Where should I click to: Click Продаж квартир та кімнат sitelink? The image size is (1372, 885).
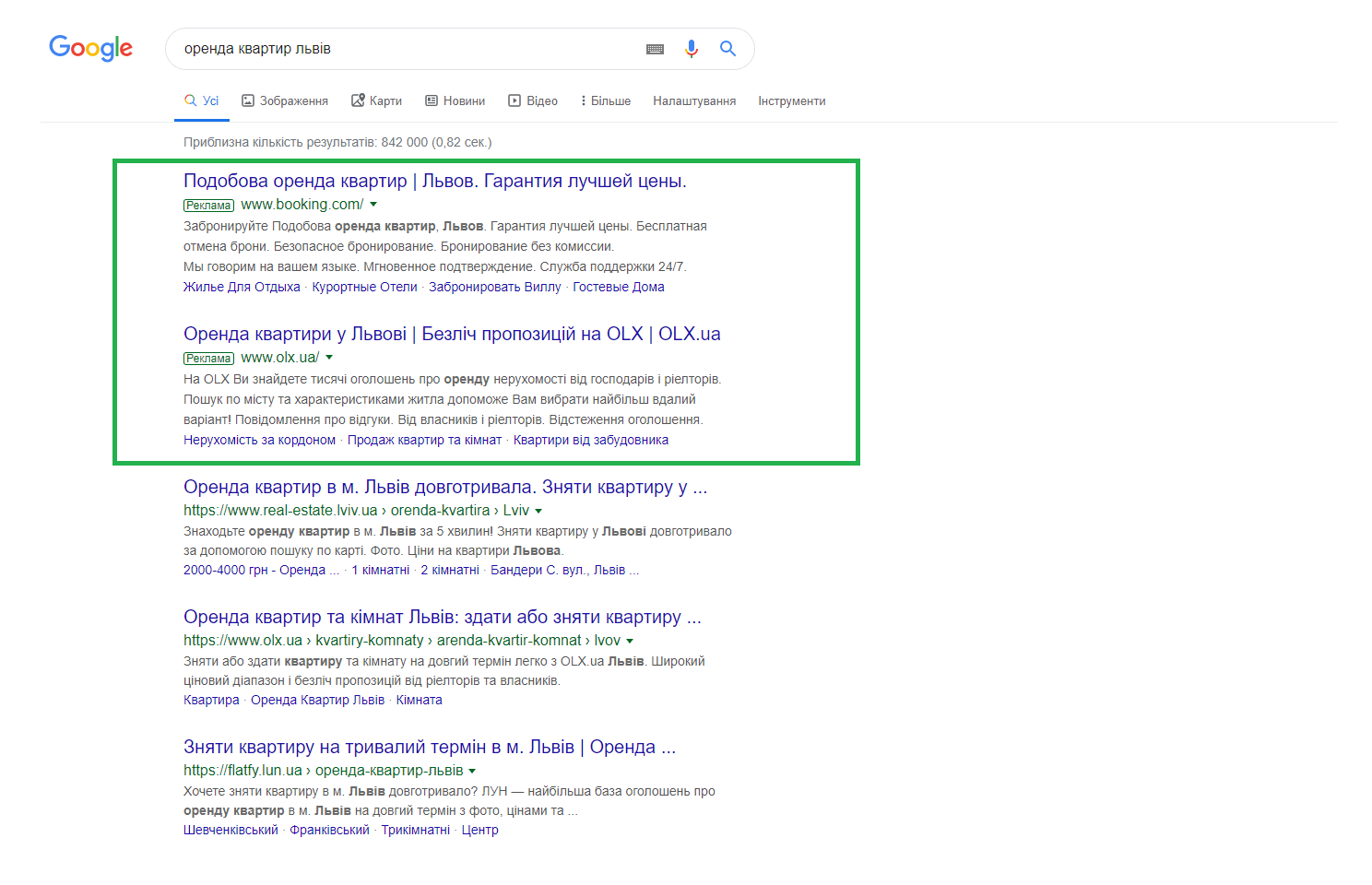424,440
